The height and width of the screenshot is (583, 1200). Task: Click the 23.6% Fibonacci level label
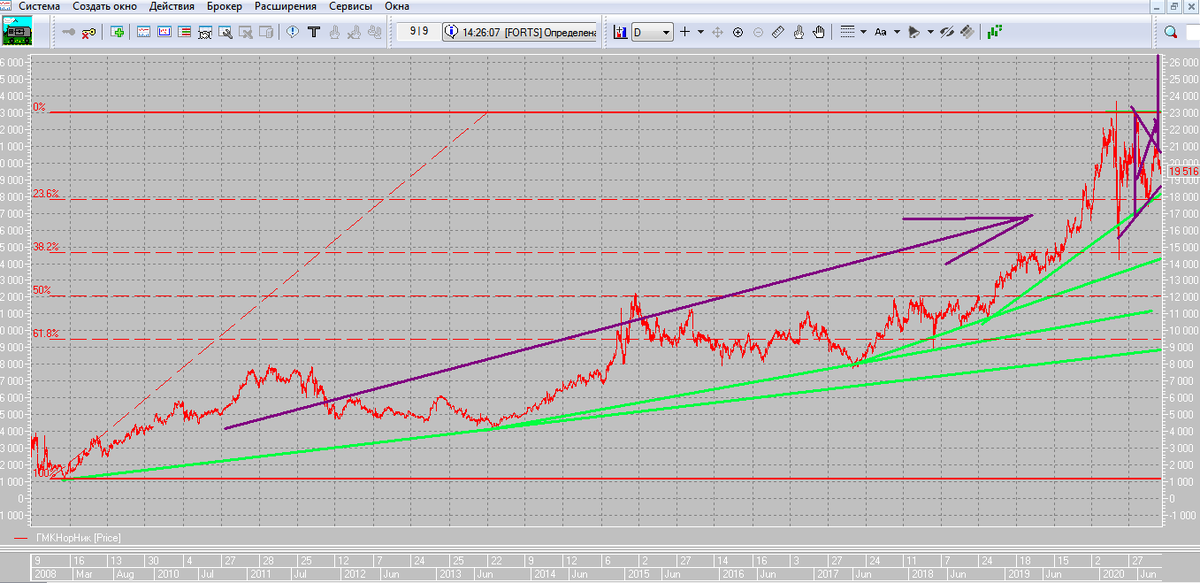(x=47, y=194)
